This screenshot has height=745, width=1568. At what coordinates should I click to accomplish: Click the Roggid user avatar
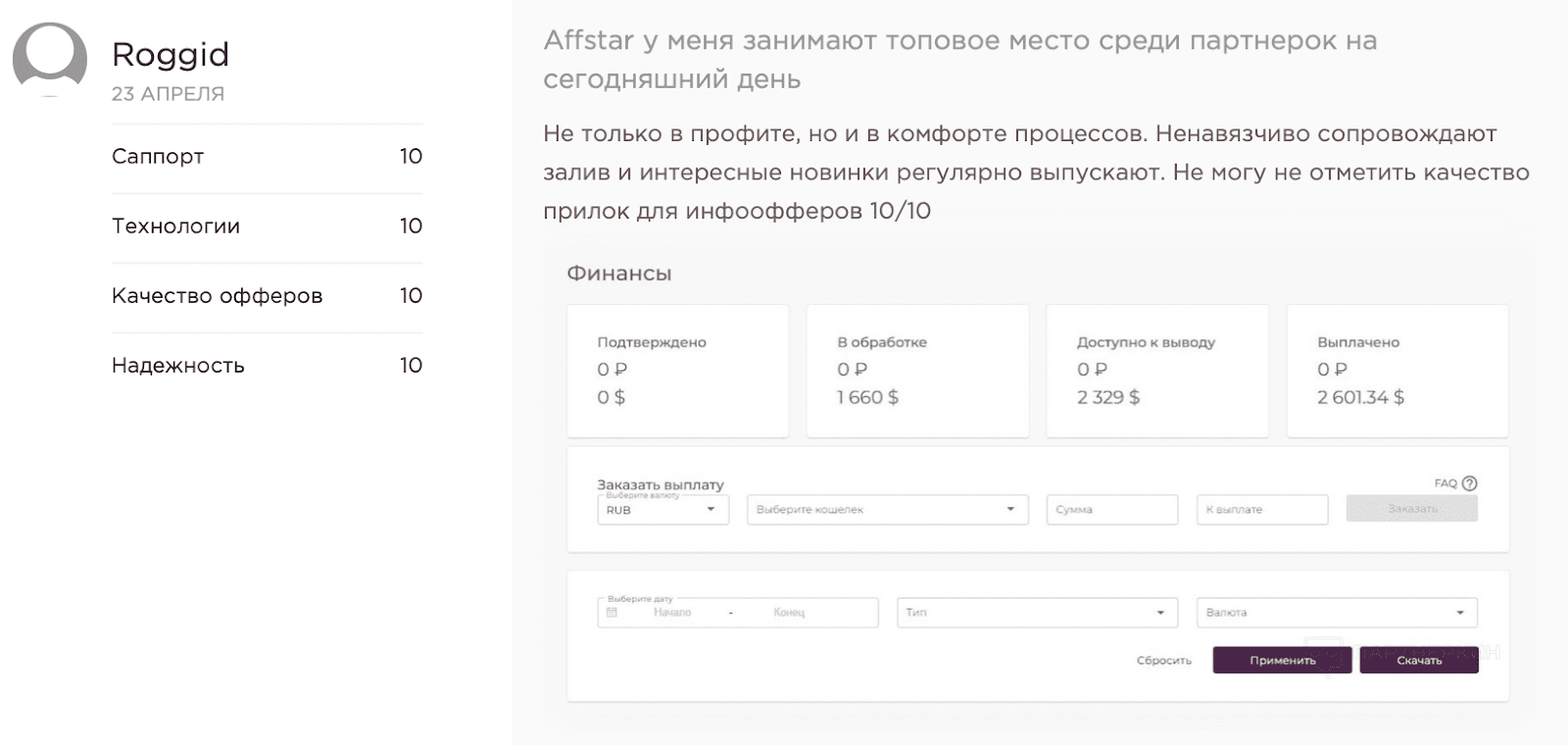click(49, 59)
